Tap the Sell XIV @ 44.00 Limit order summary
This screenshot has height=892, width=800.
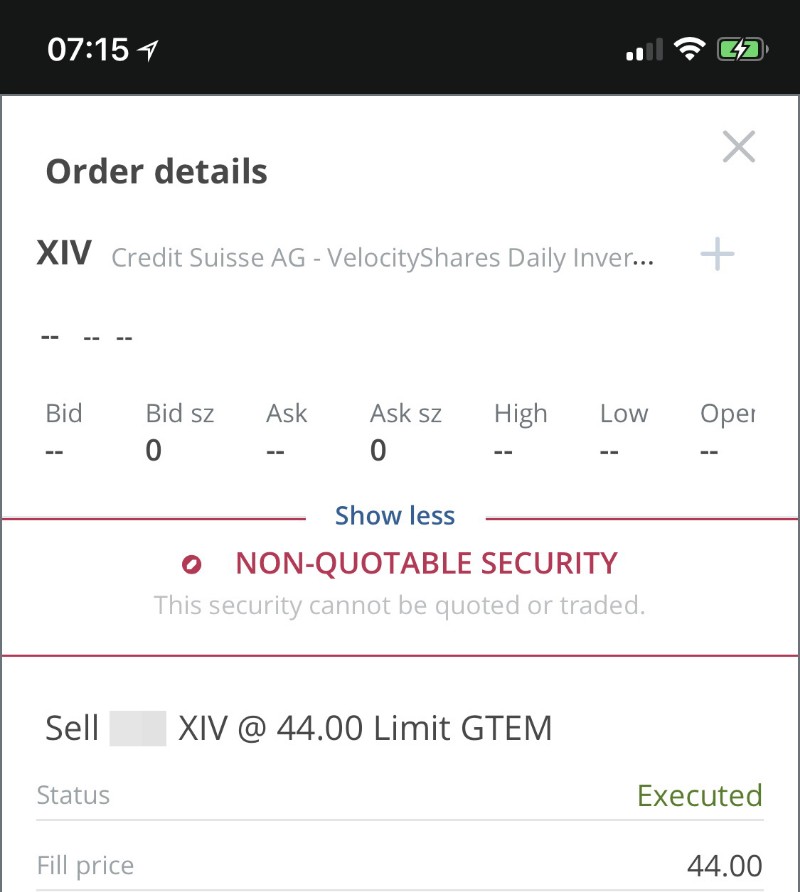coord(299,728)
